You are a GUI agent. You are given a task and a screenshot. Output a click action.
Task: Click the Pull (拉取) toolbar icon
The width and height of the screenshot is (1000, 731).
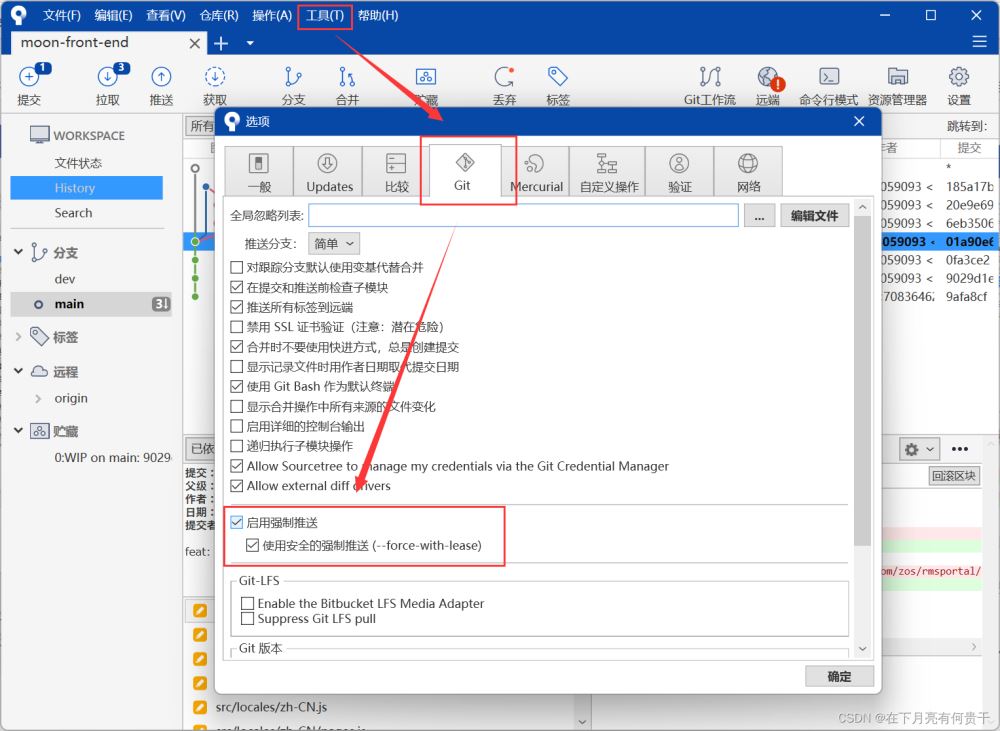108,77
